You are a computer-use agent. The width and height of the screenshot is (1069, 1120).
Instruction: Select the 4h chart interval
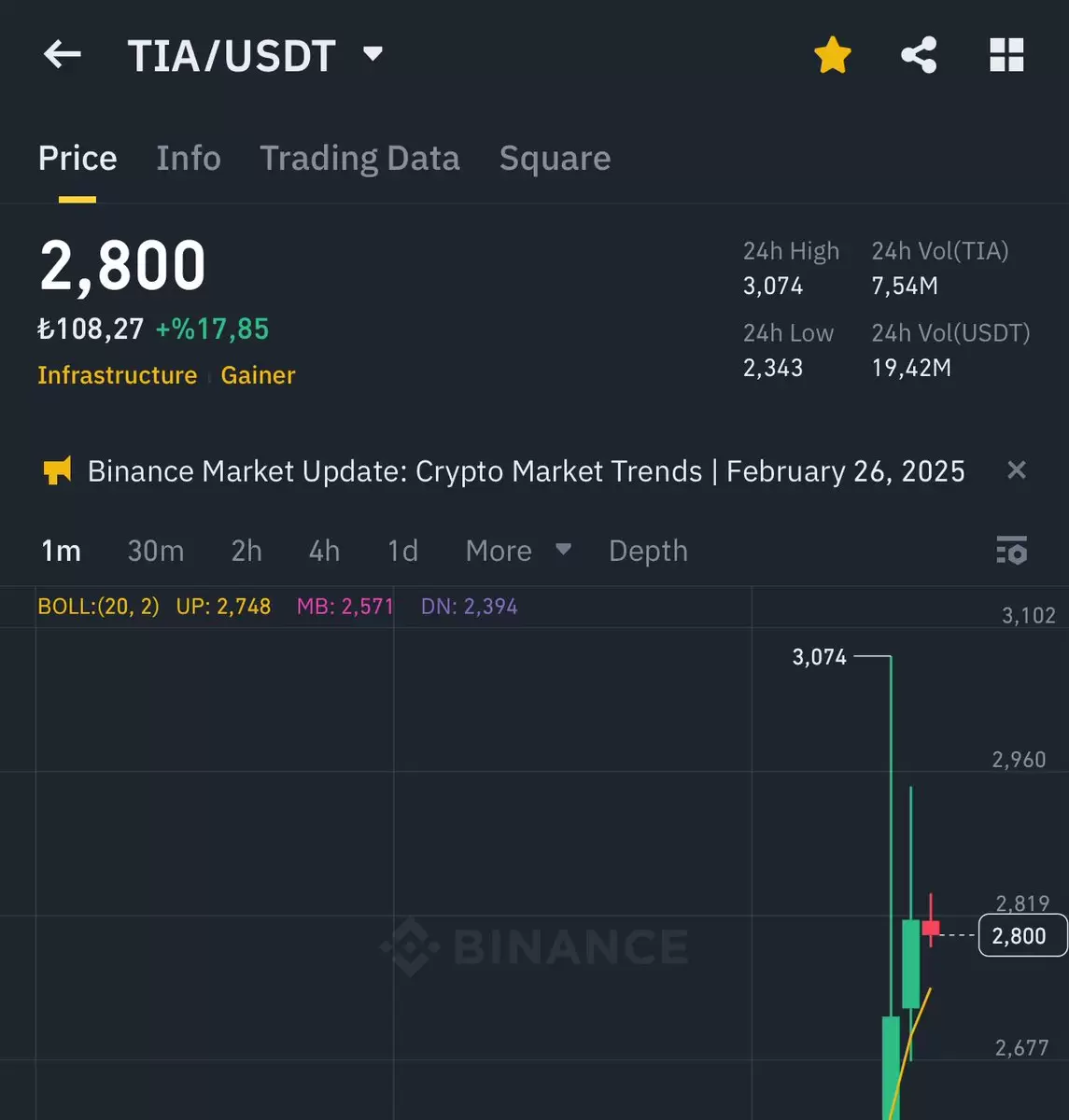(x=324, y=551)
